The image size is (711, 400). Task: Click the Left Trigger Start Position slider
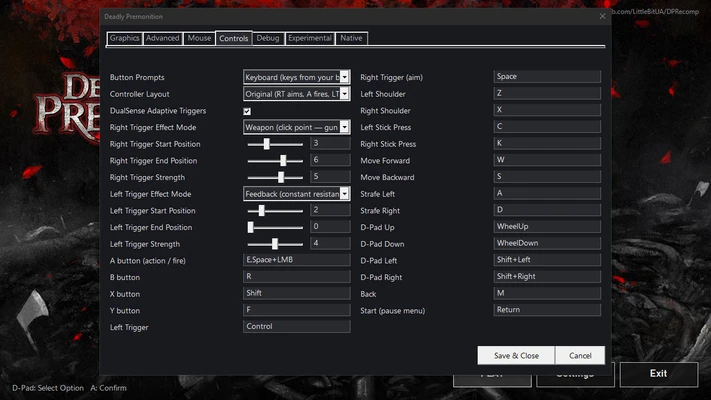click(275, 211)
